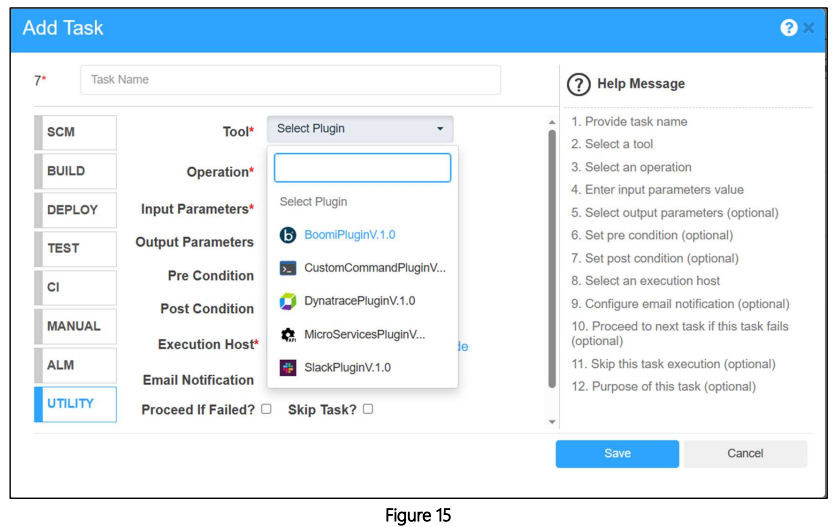Enable the Proceed If Failed checkbox
The height and width of the screenshot is (527, 833).
pos(266,409)
